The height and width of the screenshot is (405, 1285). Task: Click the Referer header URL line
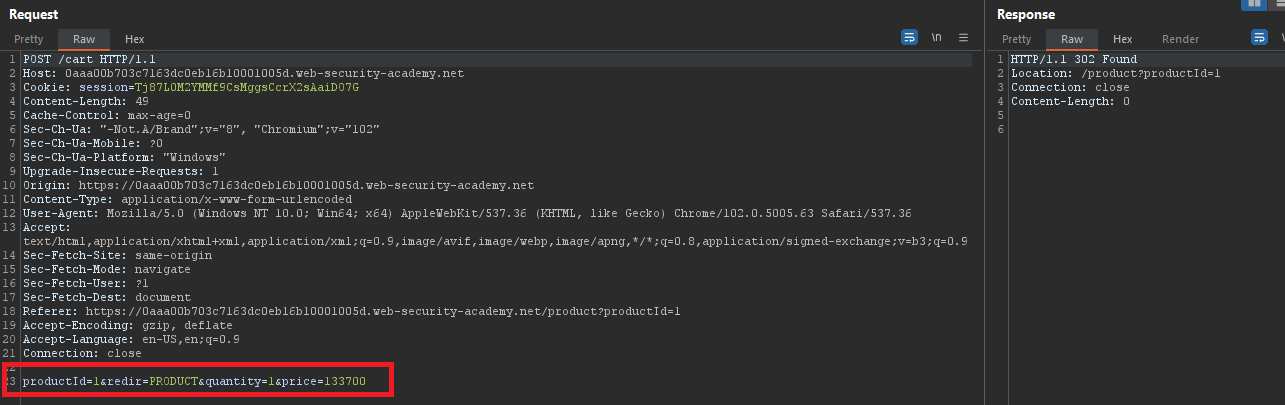pos(351,311)
